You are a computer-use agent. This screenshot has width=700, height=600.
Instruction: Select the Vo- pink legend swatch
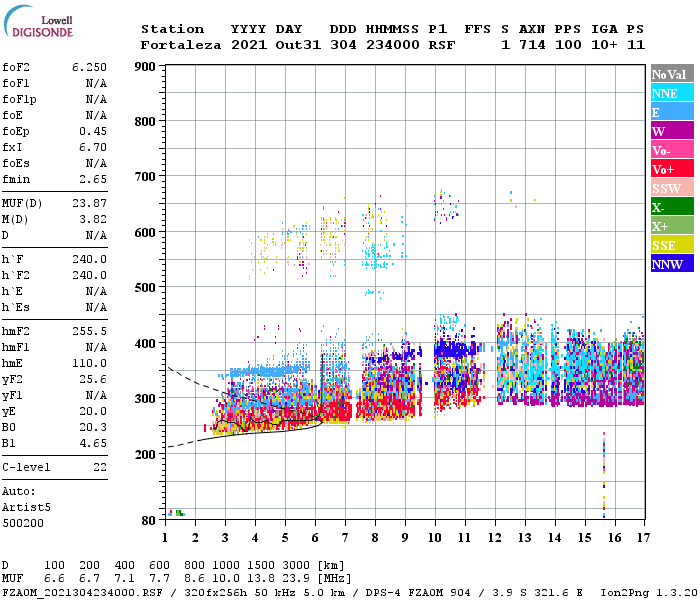point(672,150)
